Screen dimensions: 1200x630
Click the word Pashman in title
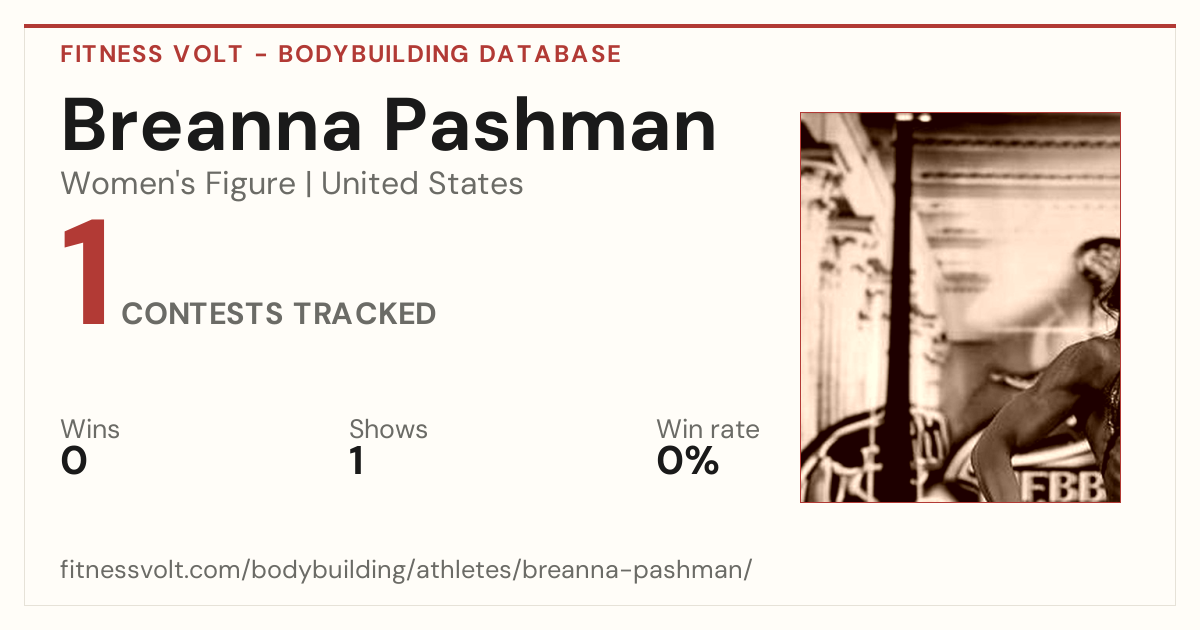550,125
